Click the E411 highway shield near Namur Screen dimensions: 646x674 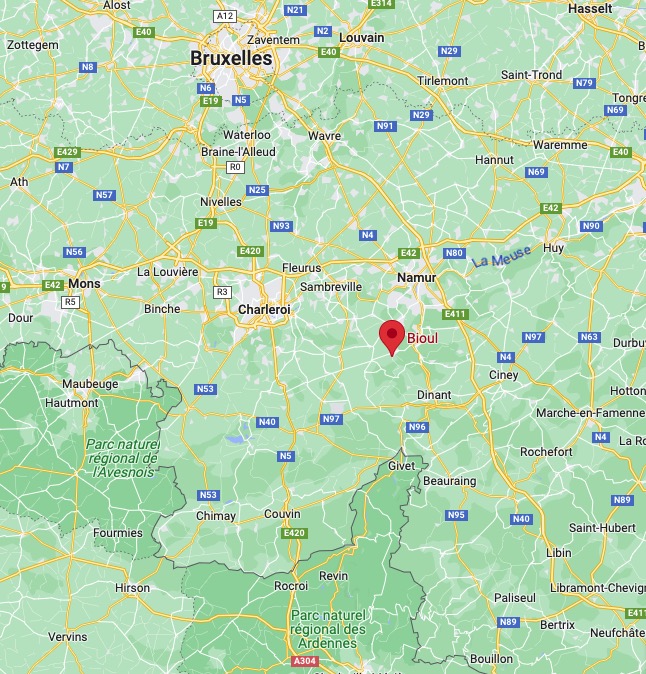(455, 314)
